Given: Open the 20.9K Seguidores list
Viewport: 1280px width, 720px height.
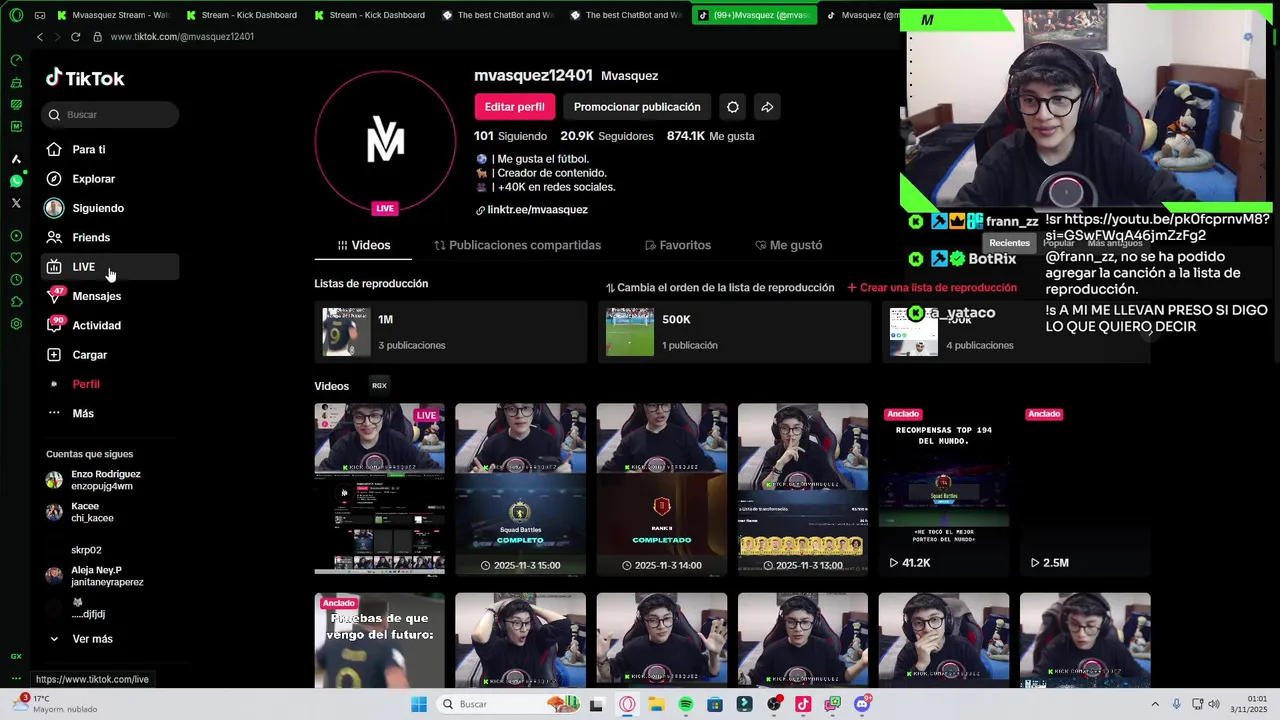Looking at the screenshot, I should [607, 136].
